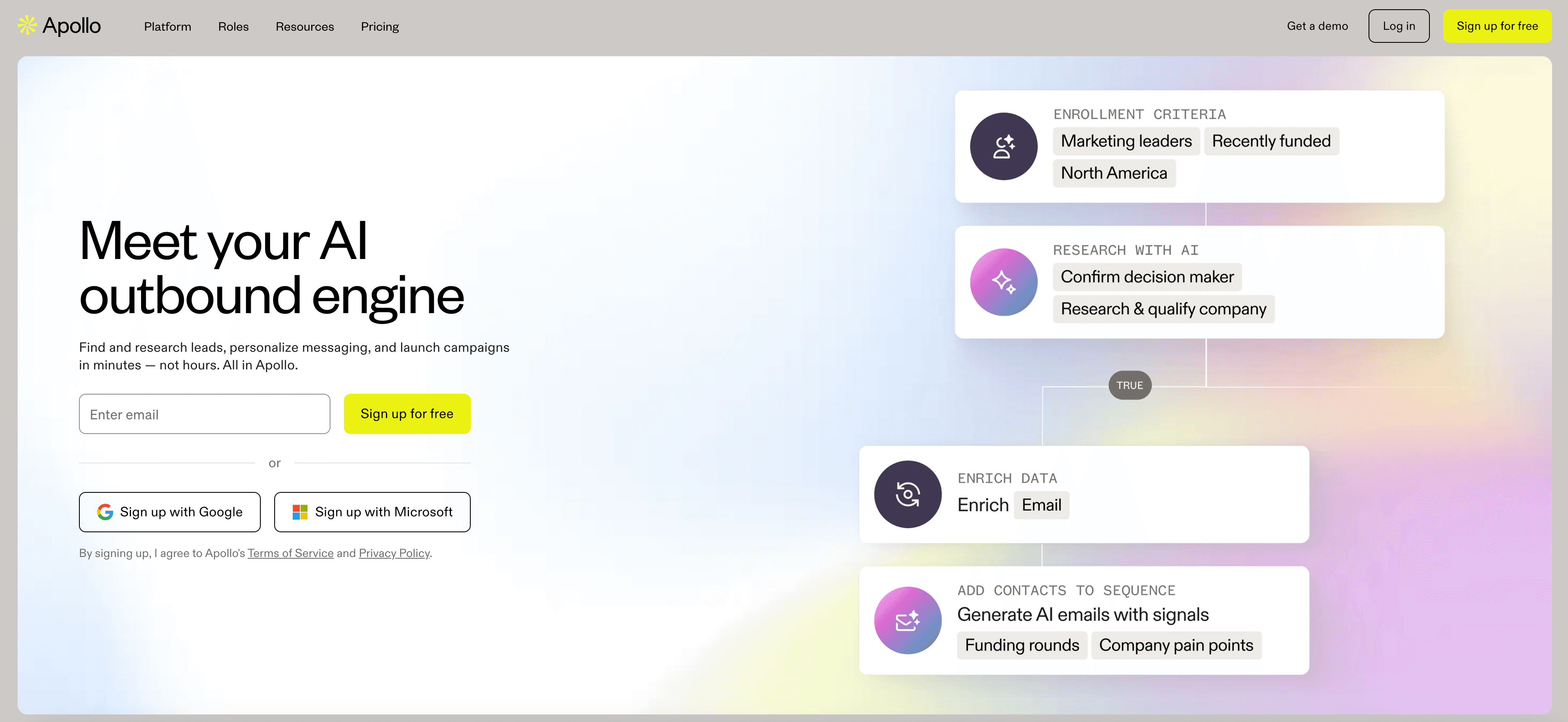Image resolution: width=1568 pixels, height=722 pixels.
Task: Click the ENRICH DATA heading
Action: click(1007, 478)
